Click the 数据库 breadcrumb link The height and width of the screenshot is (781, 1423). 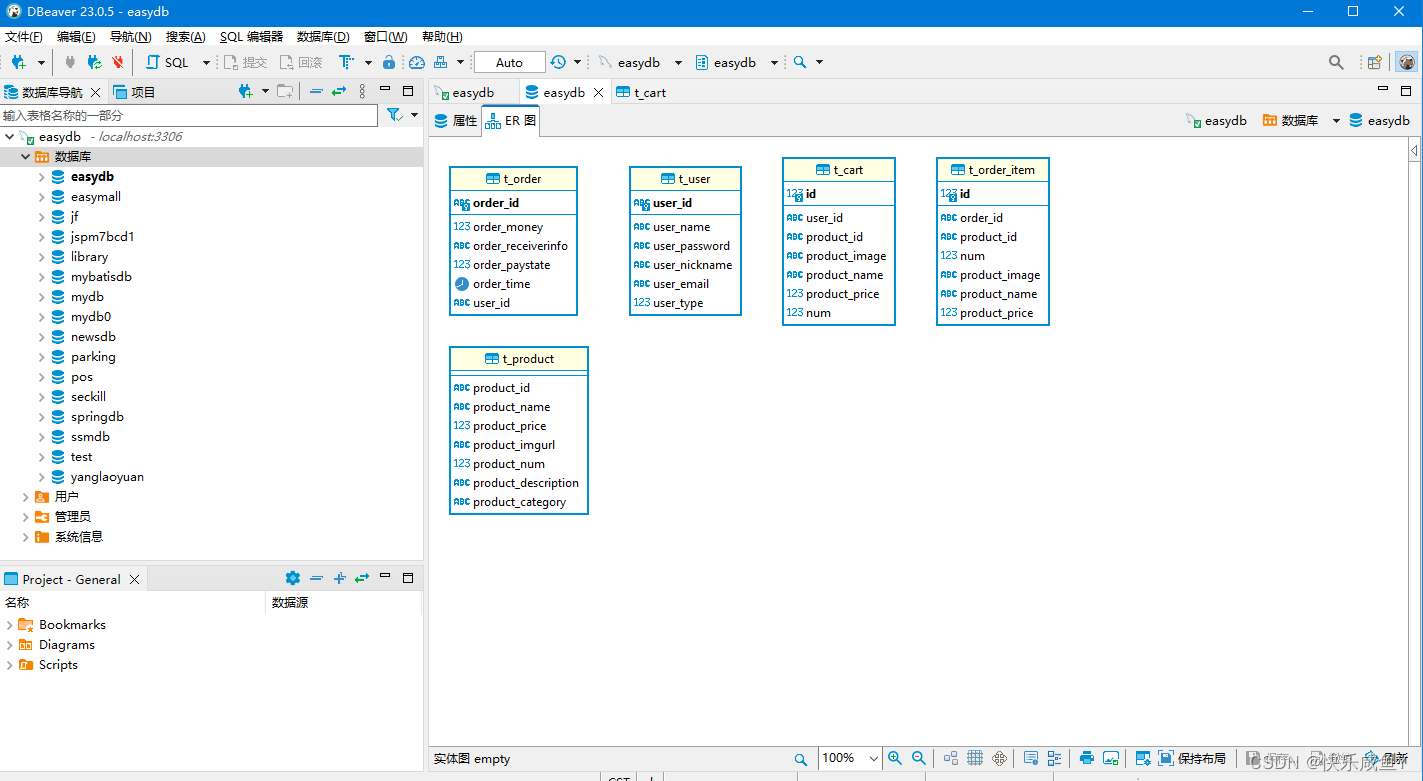pos(1290,120)
